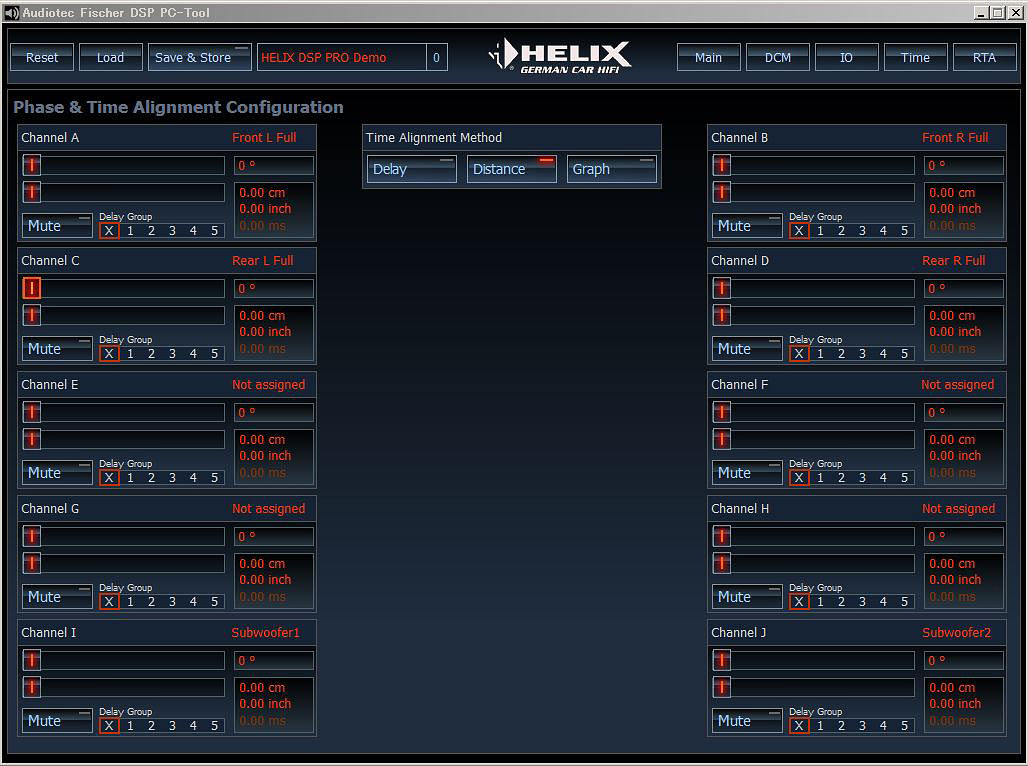
Task: Mute Channel J Subwoofer2
Action: click(747, 721)
